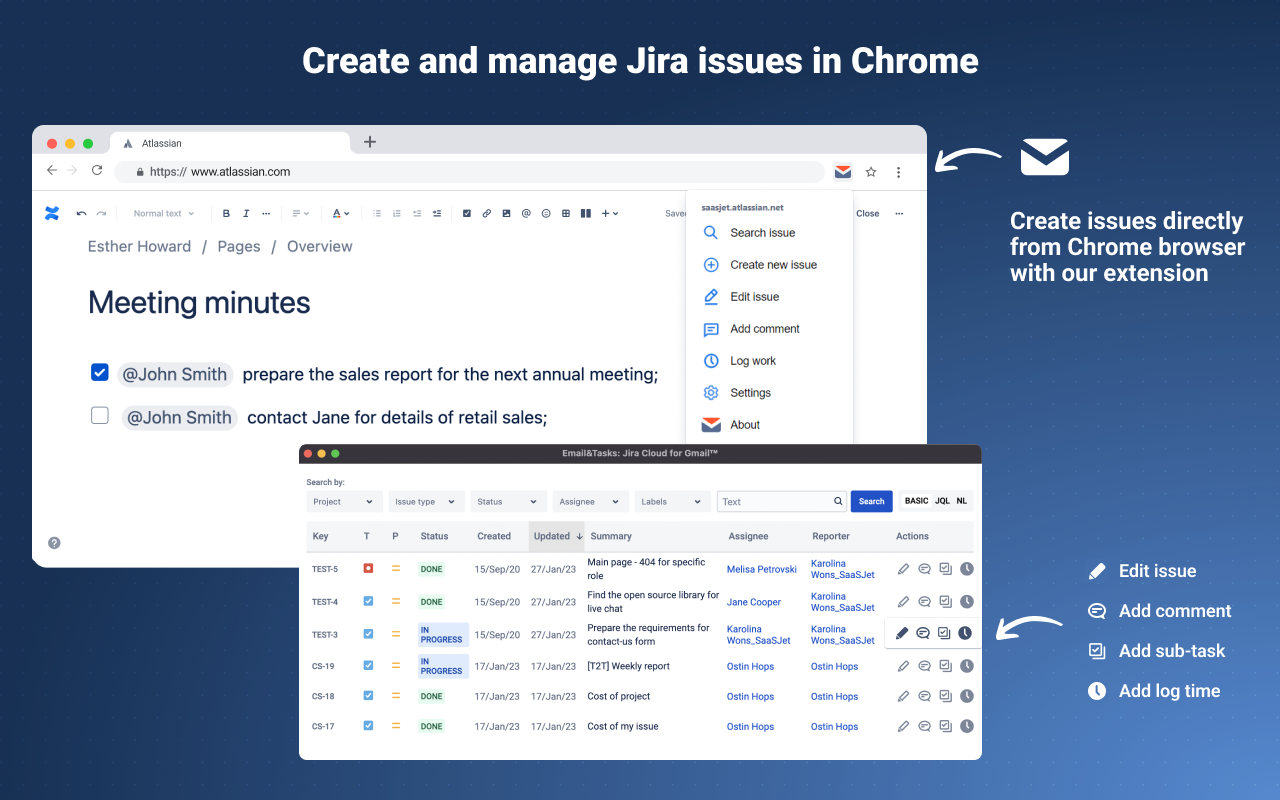The height and width of the screenshot is (800, 1280).
Task: Insert page layouts columns
Action: point(586,213)
